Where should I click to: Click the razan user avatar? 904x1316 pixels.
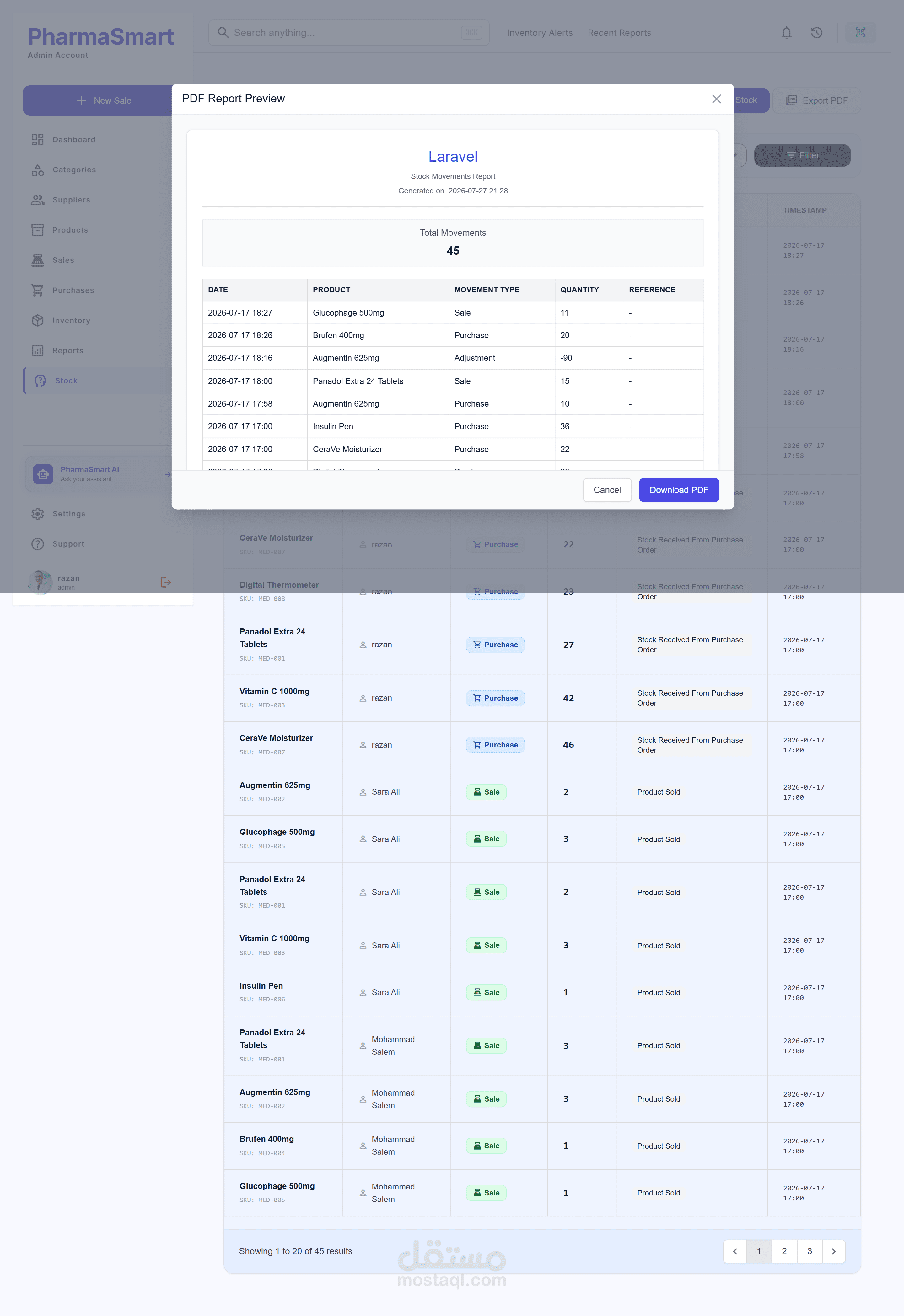coord(40,582)
